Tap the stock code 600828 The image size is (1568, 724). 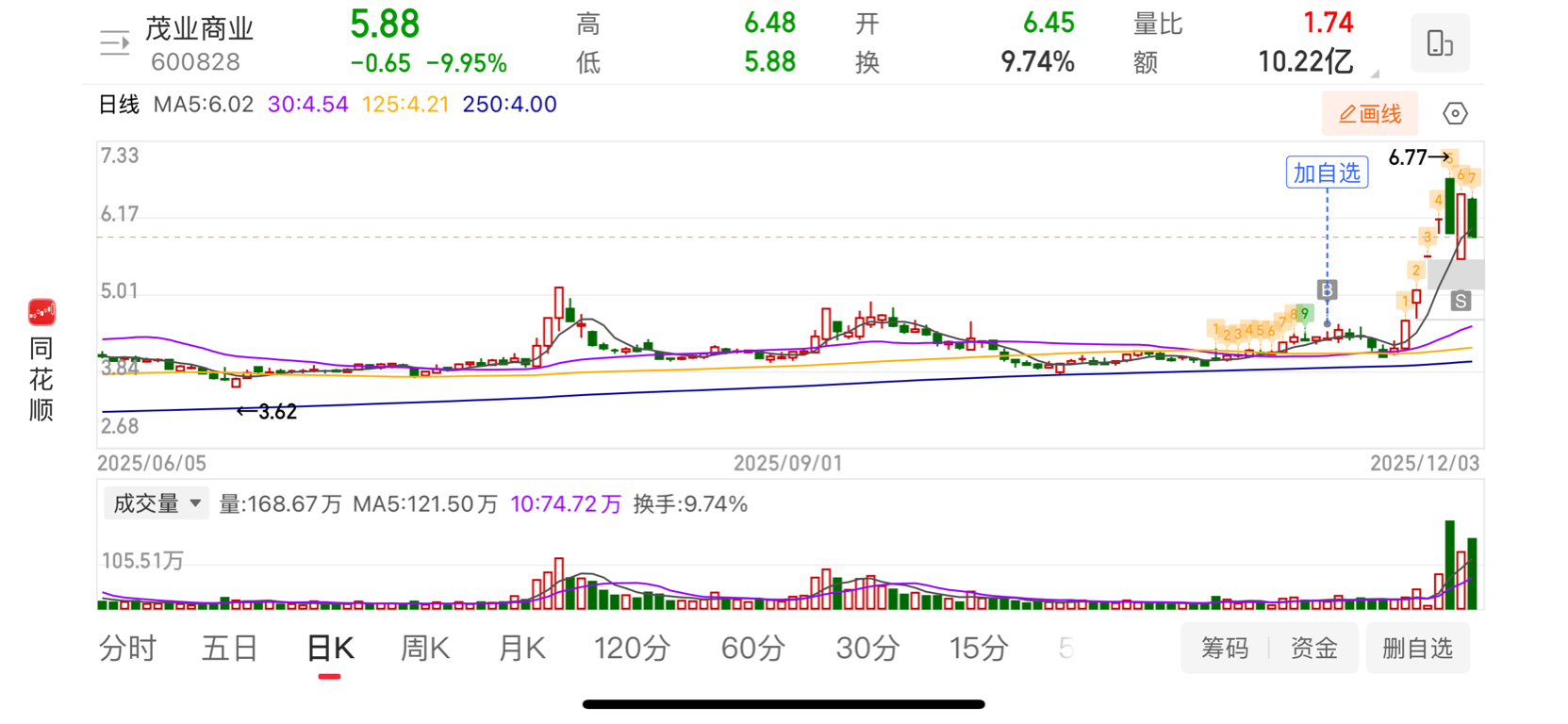tap(196, 62)
